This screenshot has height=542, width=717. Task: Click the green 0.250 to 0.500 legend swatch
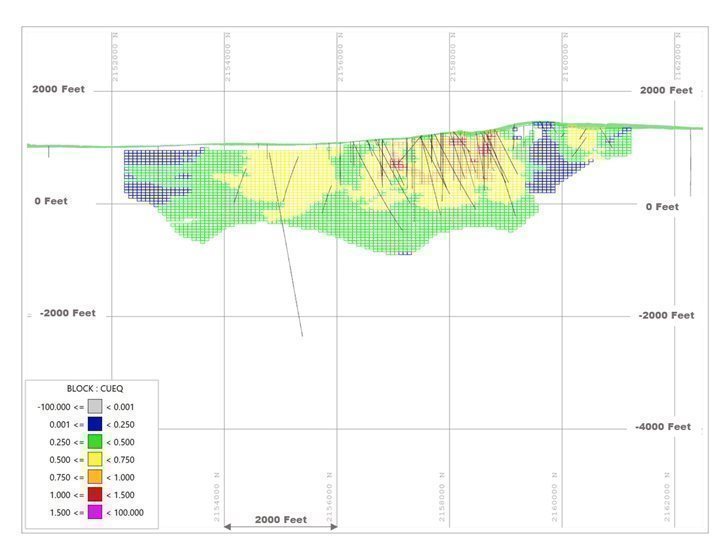click(x=95, y=442)
